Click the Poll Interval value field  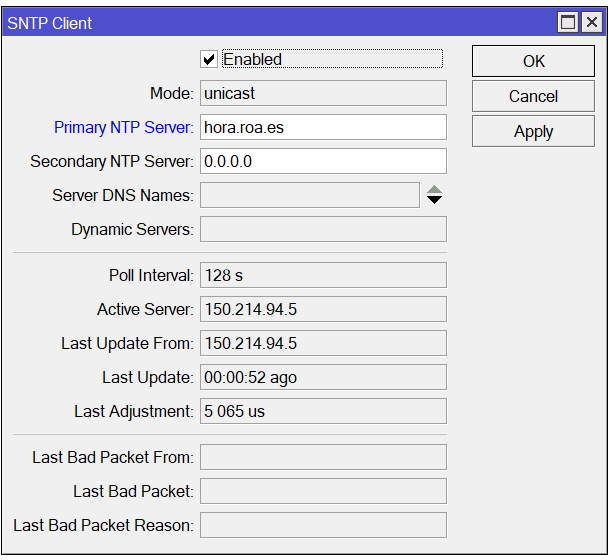click(323, 275)
